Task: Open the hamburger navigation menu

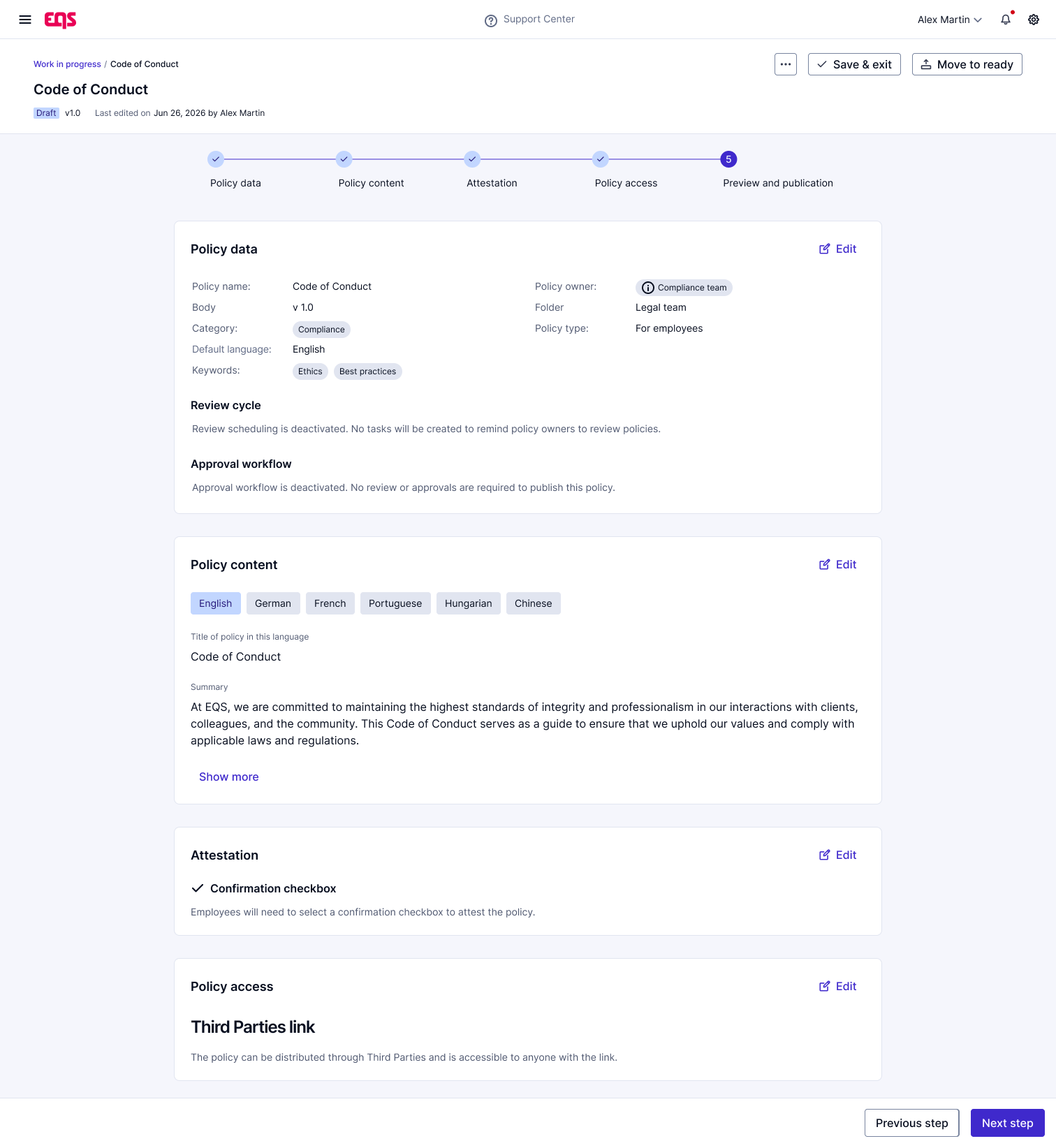Action: [x=25, y=20]
